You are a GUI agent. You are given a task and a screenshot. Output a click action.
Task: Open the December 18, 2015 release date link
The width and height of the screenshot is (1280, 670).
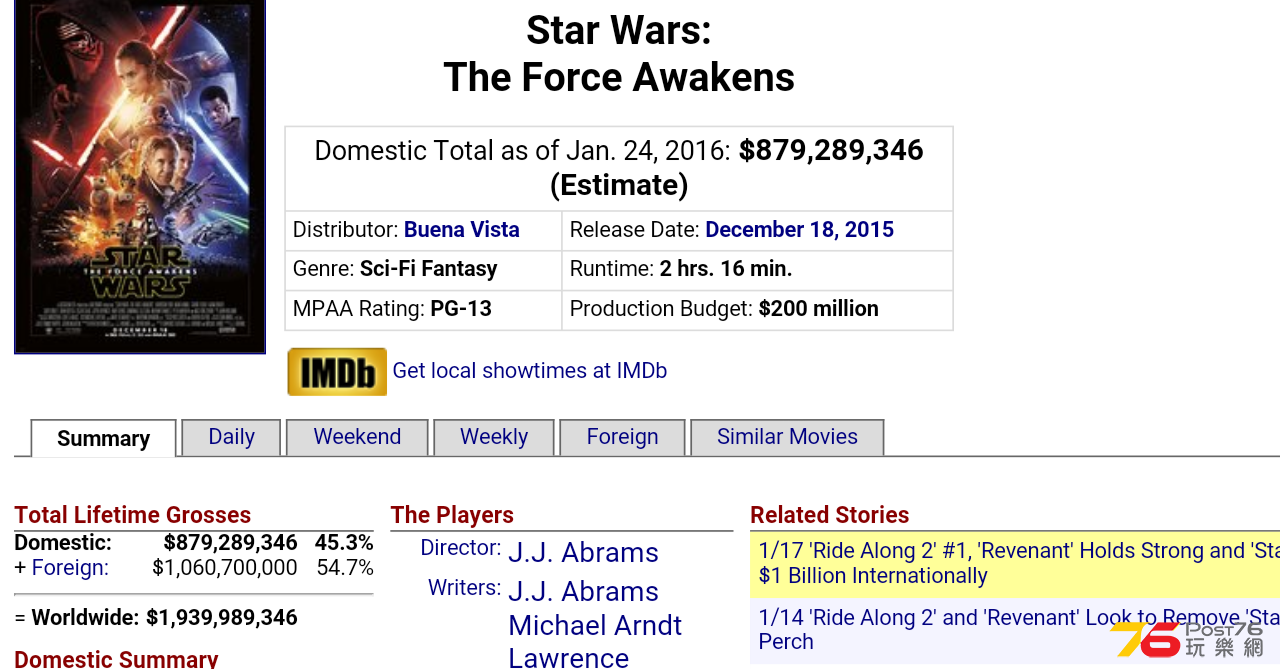point(799,229)
